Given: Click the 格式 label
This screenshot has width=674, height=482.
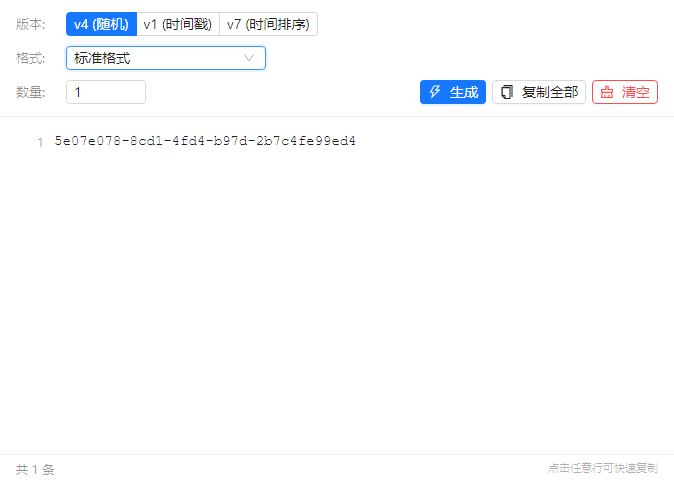Looking at the screenshot, I should [31, 58].
